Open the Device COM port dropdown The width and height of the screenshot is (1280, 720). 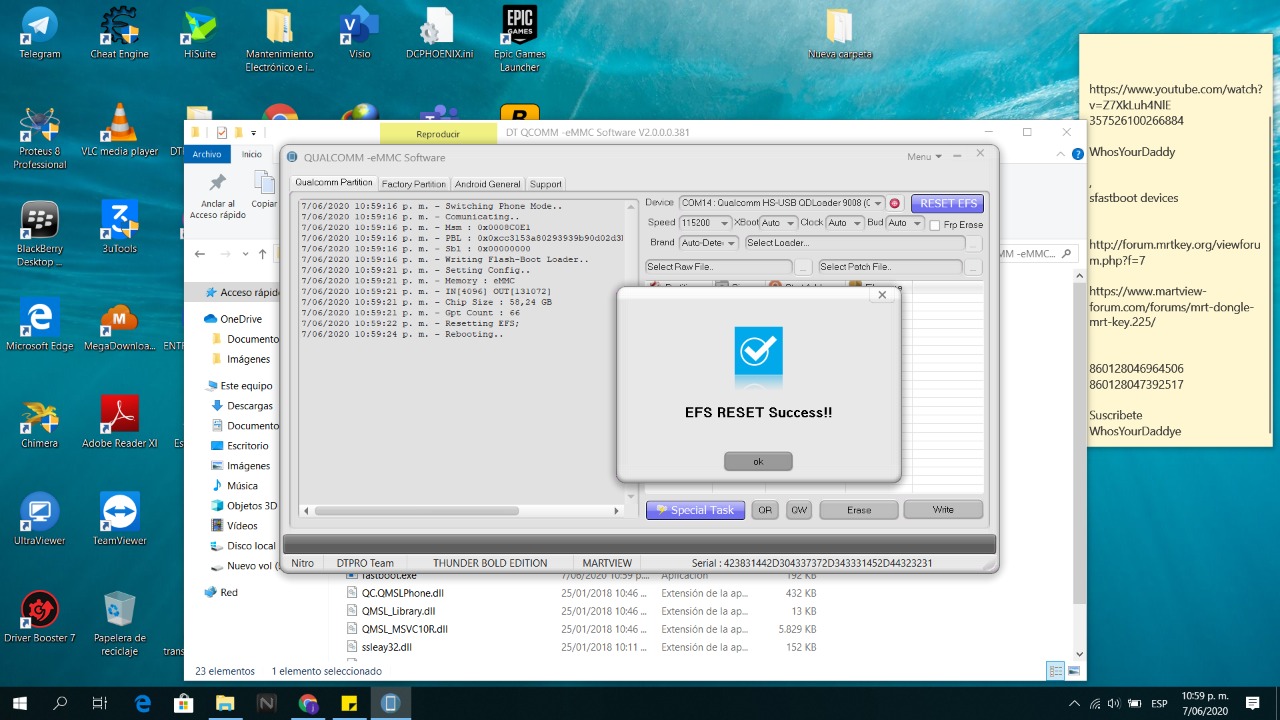(x=782, y=203)
